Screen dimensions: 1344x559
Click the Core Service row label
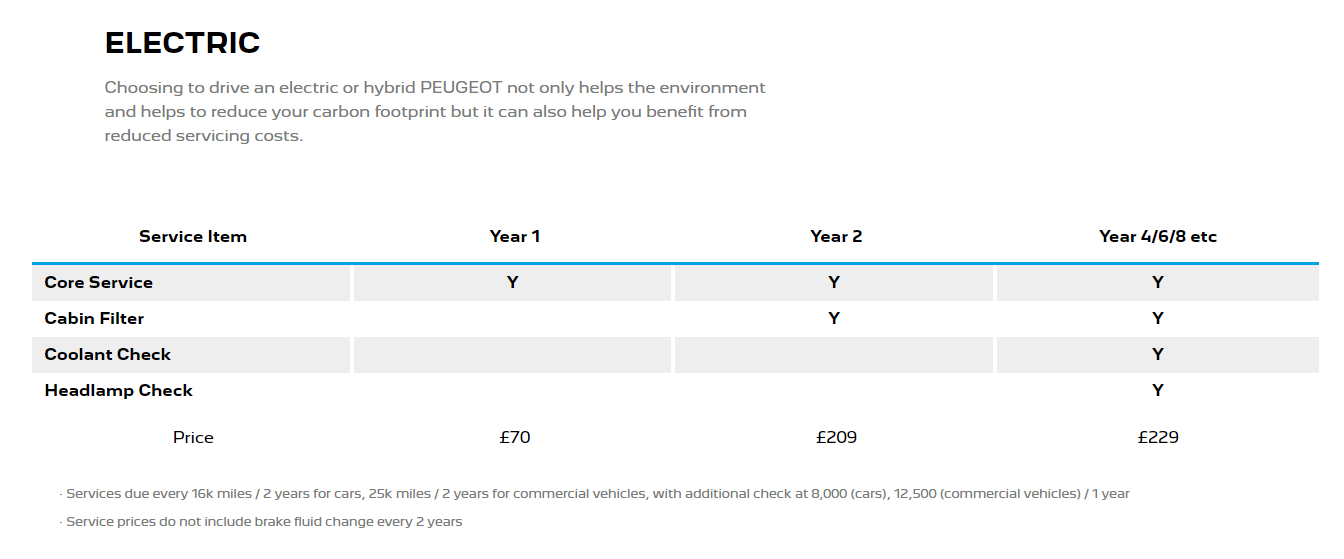click(99, 283)
